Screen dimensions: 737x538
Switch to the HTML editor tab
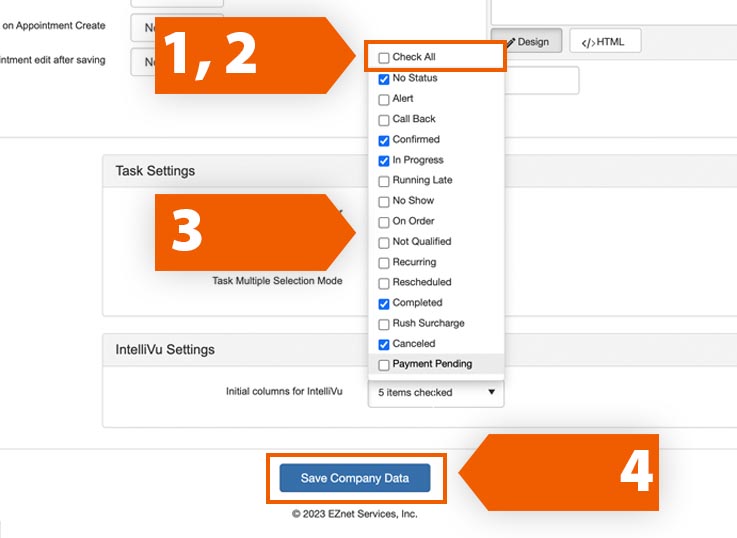coord(604,42)
